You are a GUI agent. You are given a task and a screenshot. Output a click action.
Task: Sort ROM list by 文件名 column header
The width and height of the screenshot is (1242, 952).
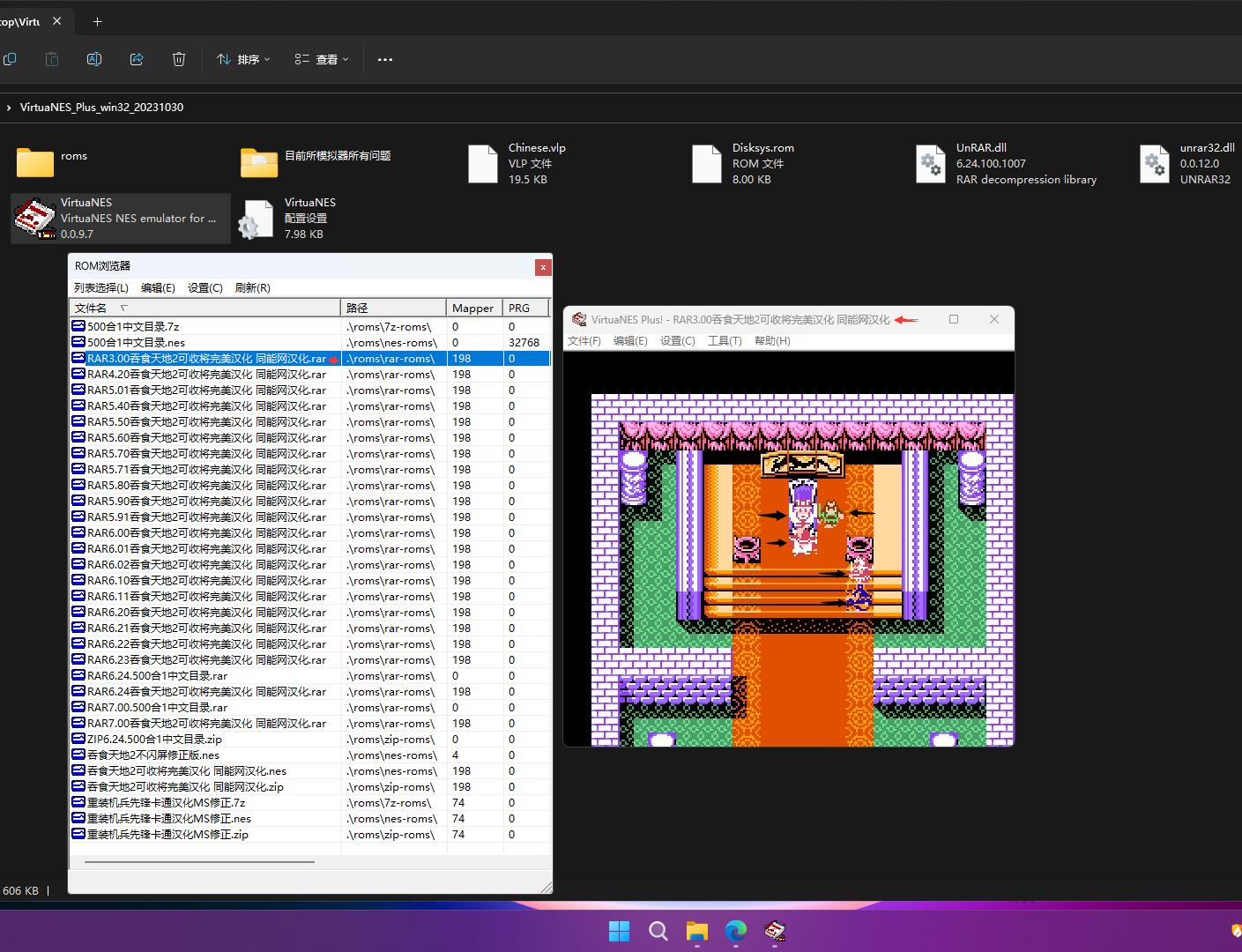(x=205, y=308)
